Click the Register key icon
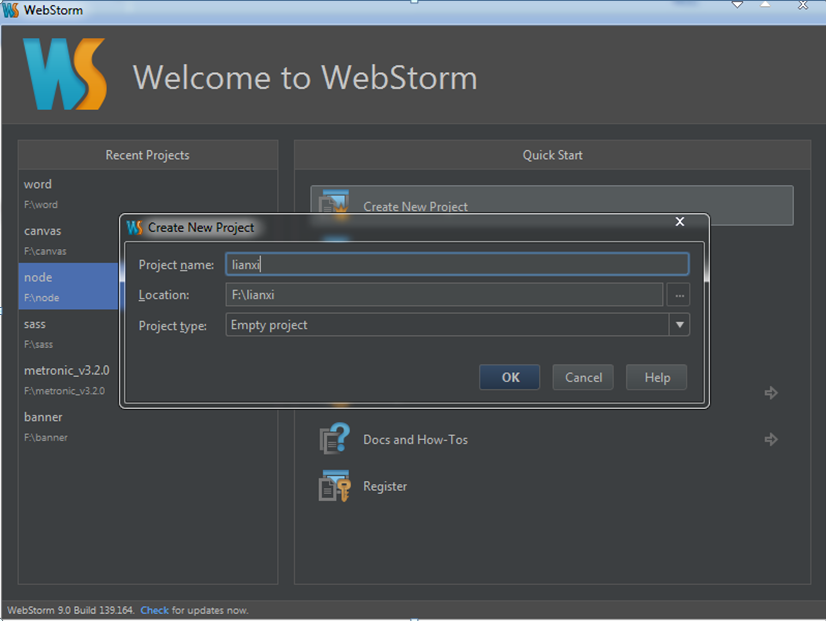826x621 pixels. pyautogui.click(x=335, y=486)
